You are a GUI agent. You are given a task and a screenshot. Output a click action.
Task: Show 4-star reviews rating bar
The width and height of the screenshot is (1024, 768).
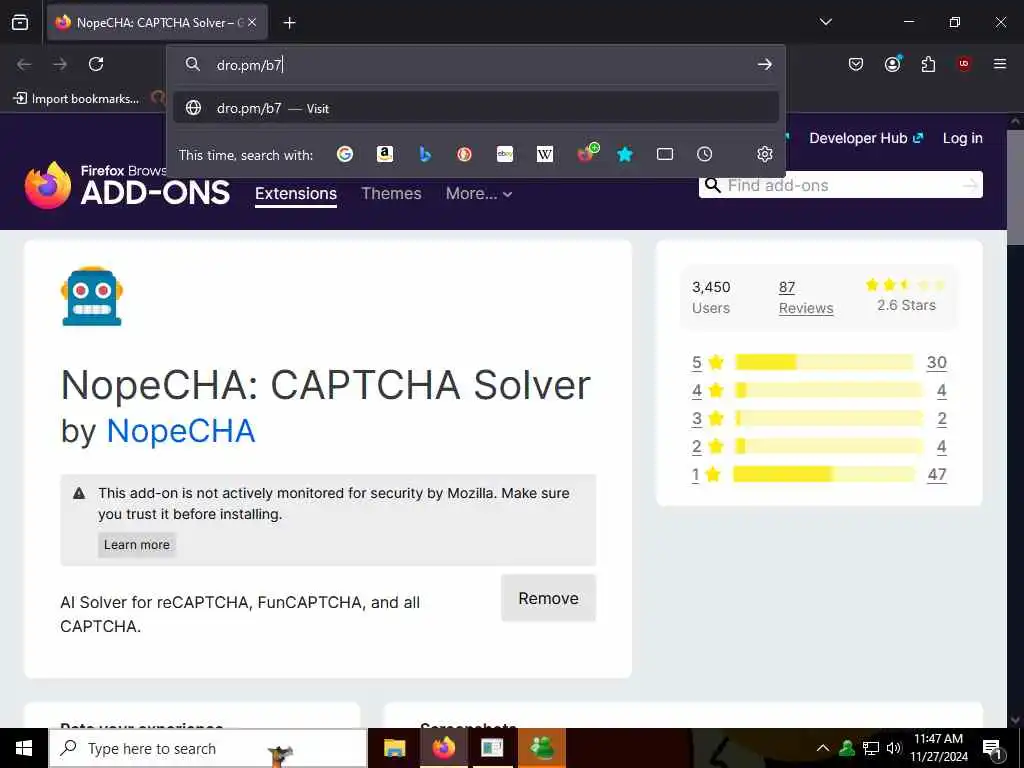click(829, 390)
